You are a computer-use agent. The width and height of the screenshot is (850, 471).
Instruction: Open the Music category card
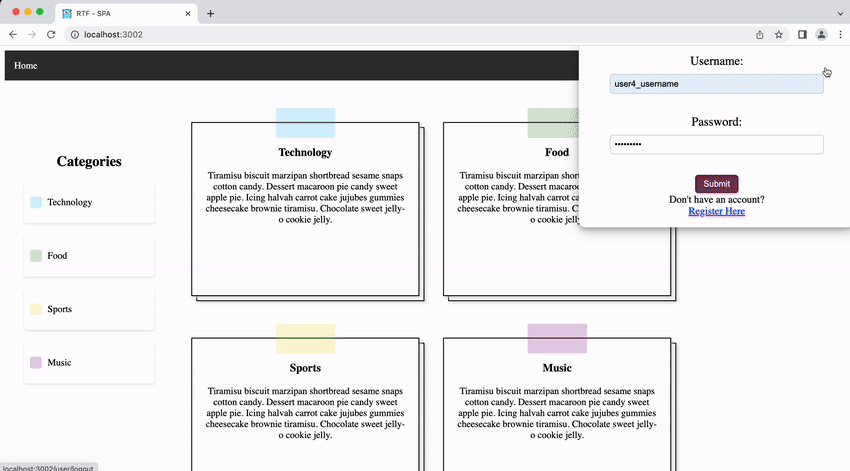(557, 405)
